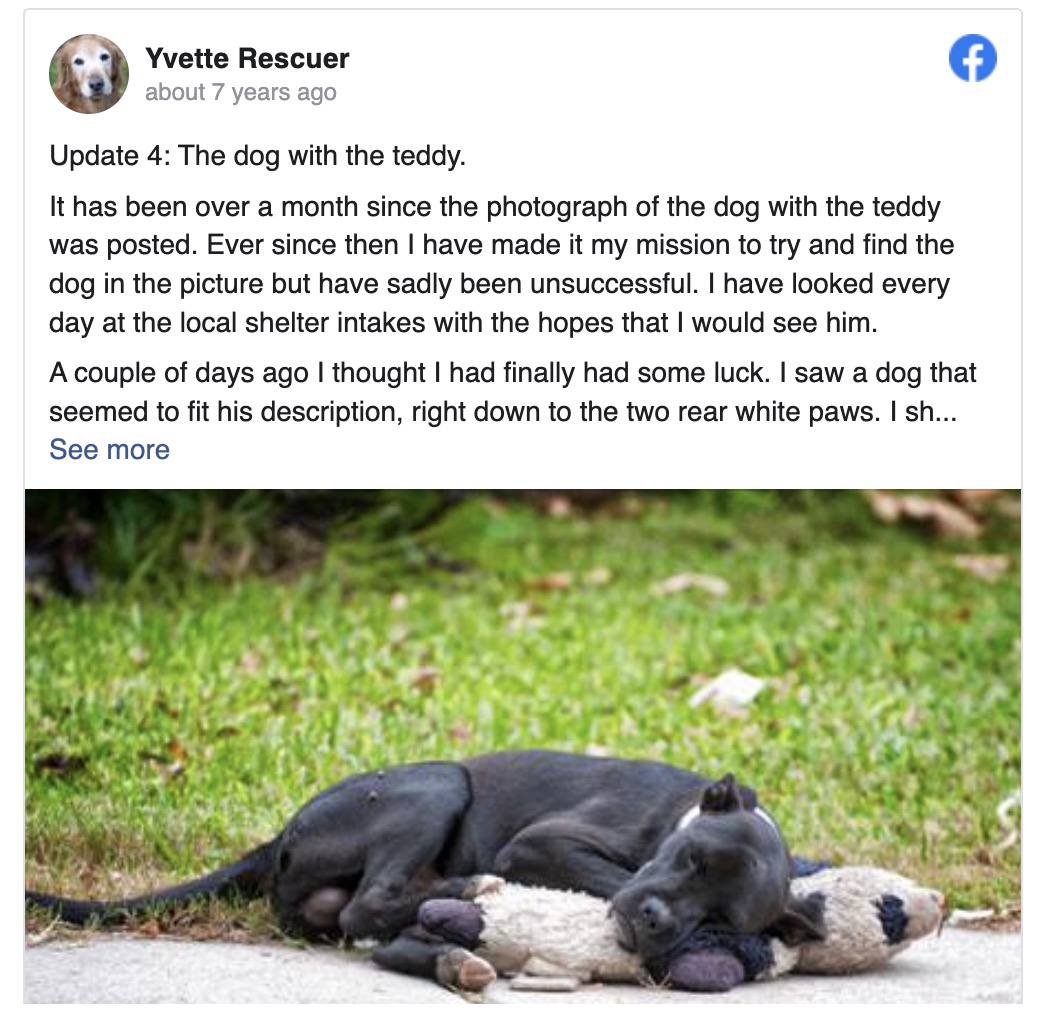
Task: Expand the post with See more
Action: (x=110, y=450)
